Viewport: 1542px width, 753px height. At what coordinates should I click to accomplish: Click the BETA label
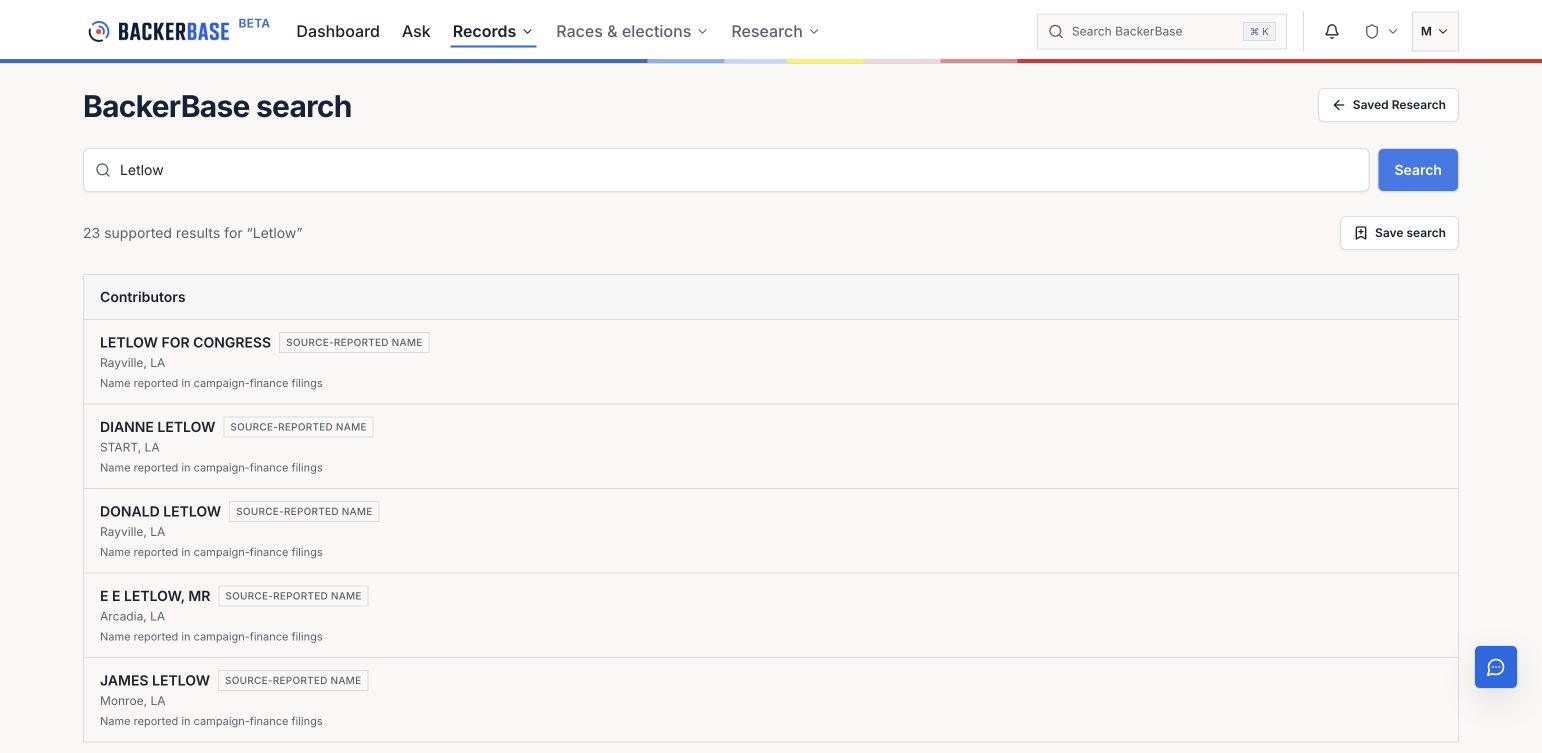[254, 23]
